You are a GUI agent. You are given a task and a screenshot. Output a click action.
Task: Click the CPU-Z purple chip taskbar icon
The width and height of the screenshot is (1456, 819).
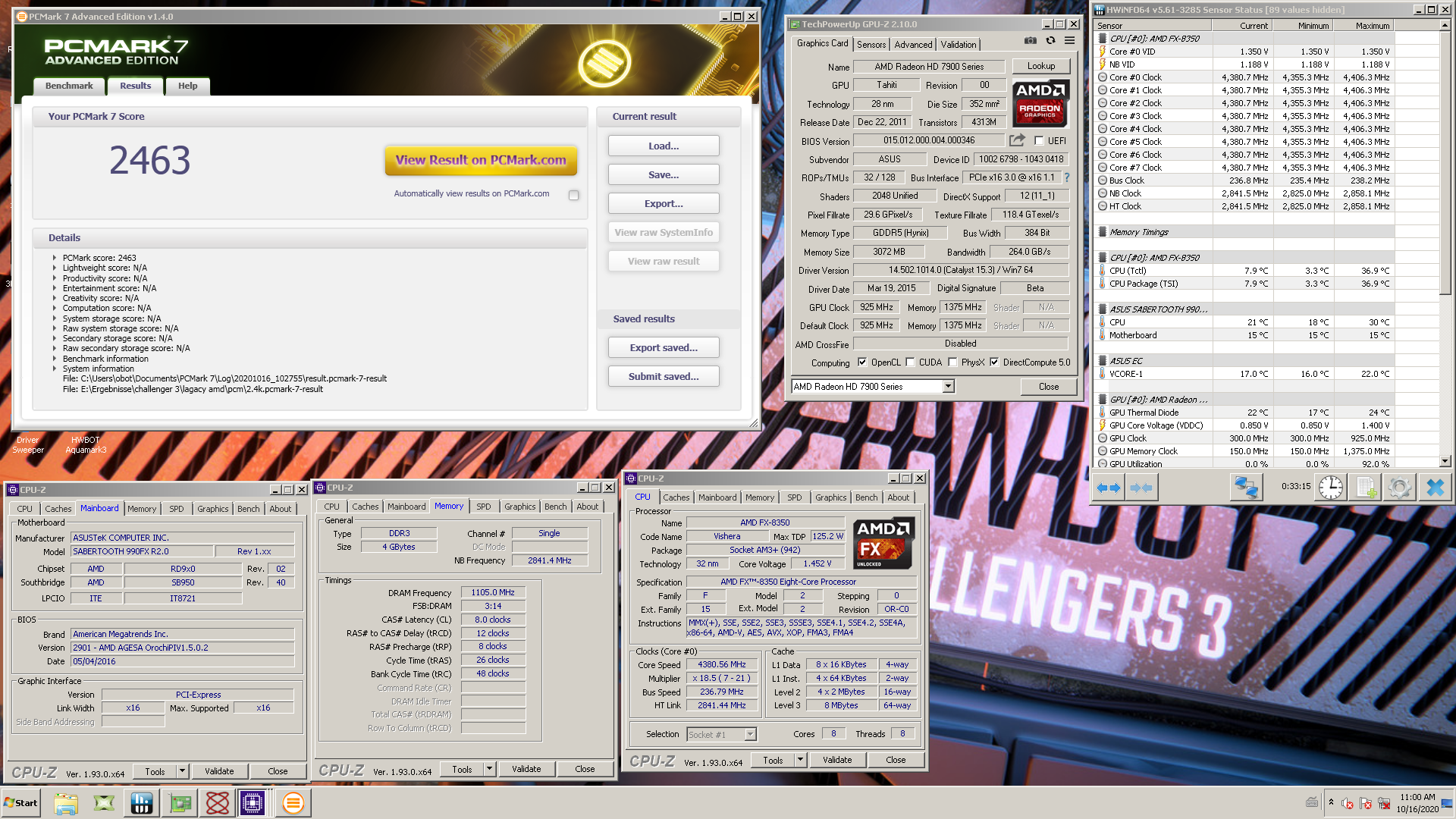coord(253,803)
